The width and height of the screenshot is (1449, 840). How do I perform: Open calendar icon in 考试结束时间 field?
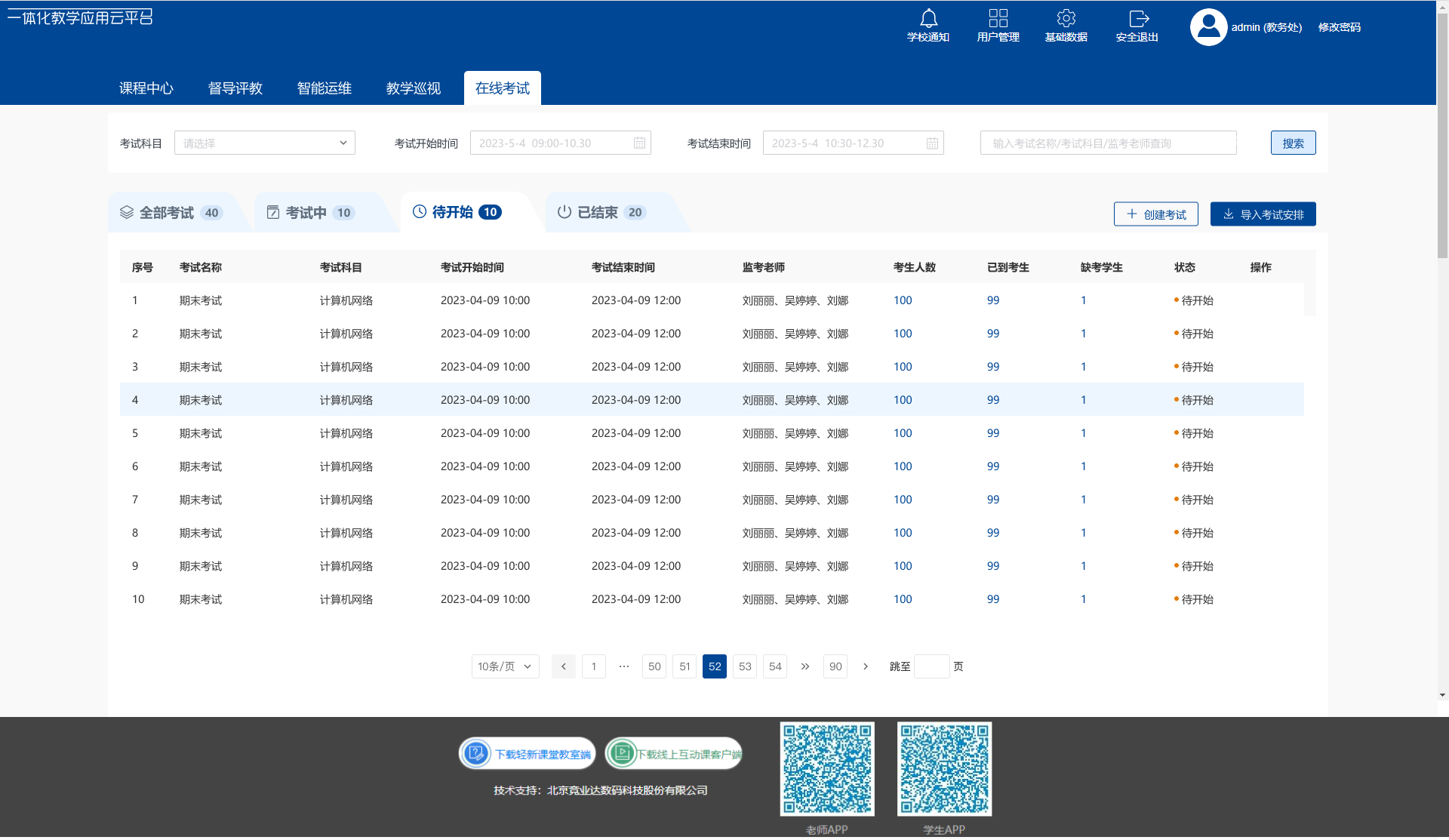click(x=932, y=143)
